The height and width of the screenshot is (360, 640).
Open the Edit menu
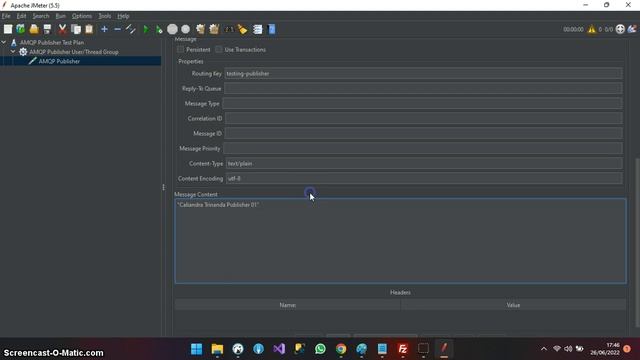coord(21,16)
